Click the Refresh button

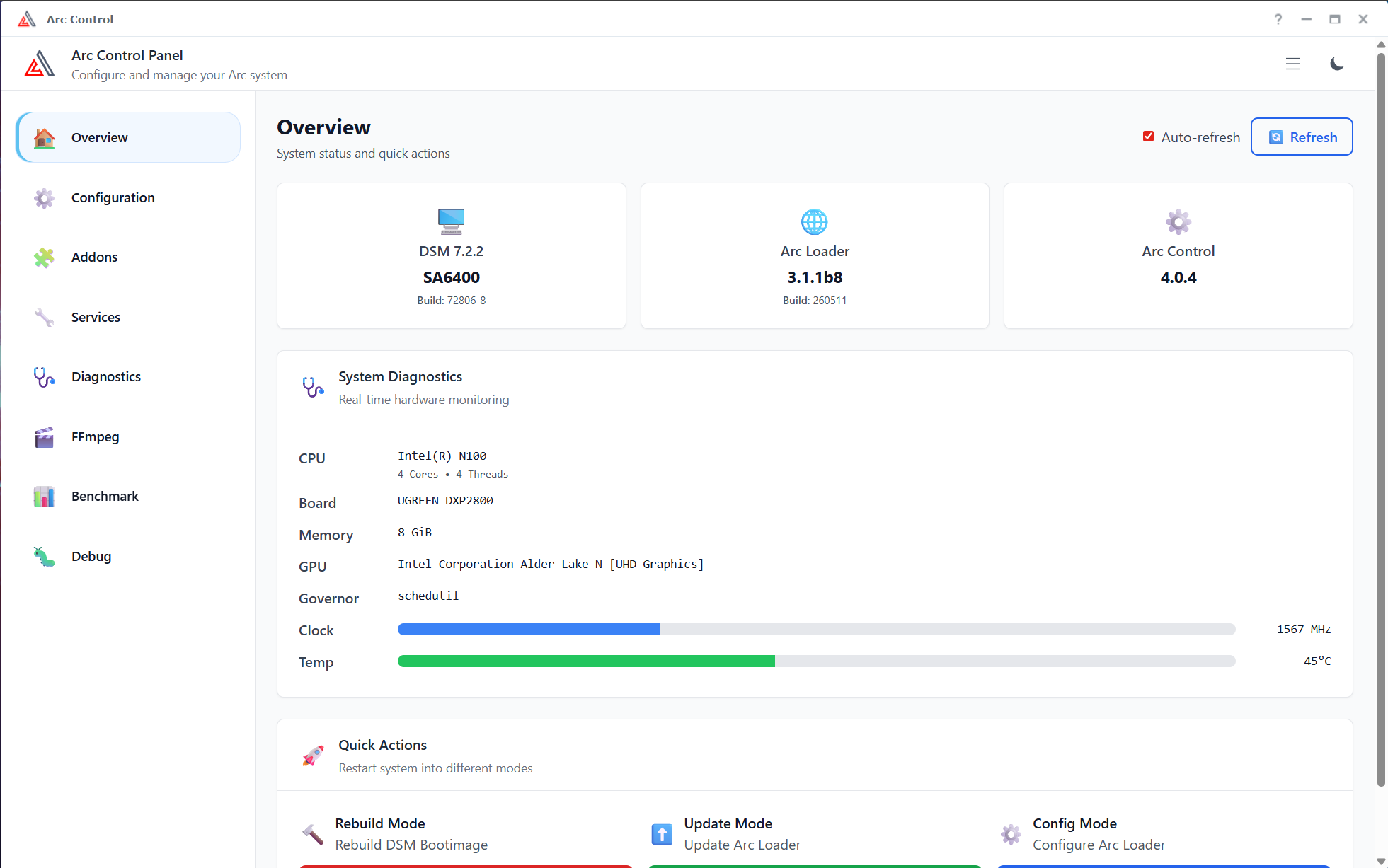1302,137
